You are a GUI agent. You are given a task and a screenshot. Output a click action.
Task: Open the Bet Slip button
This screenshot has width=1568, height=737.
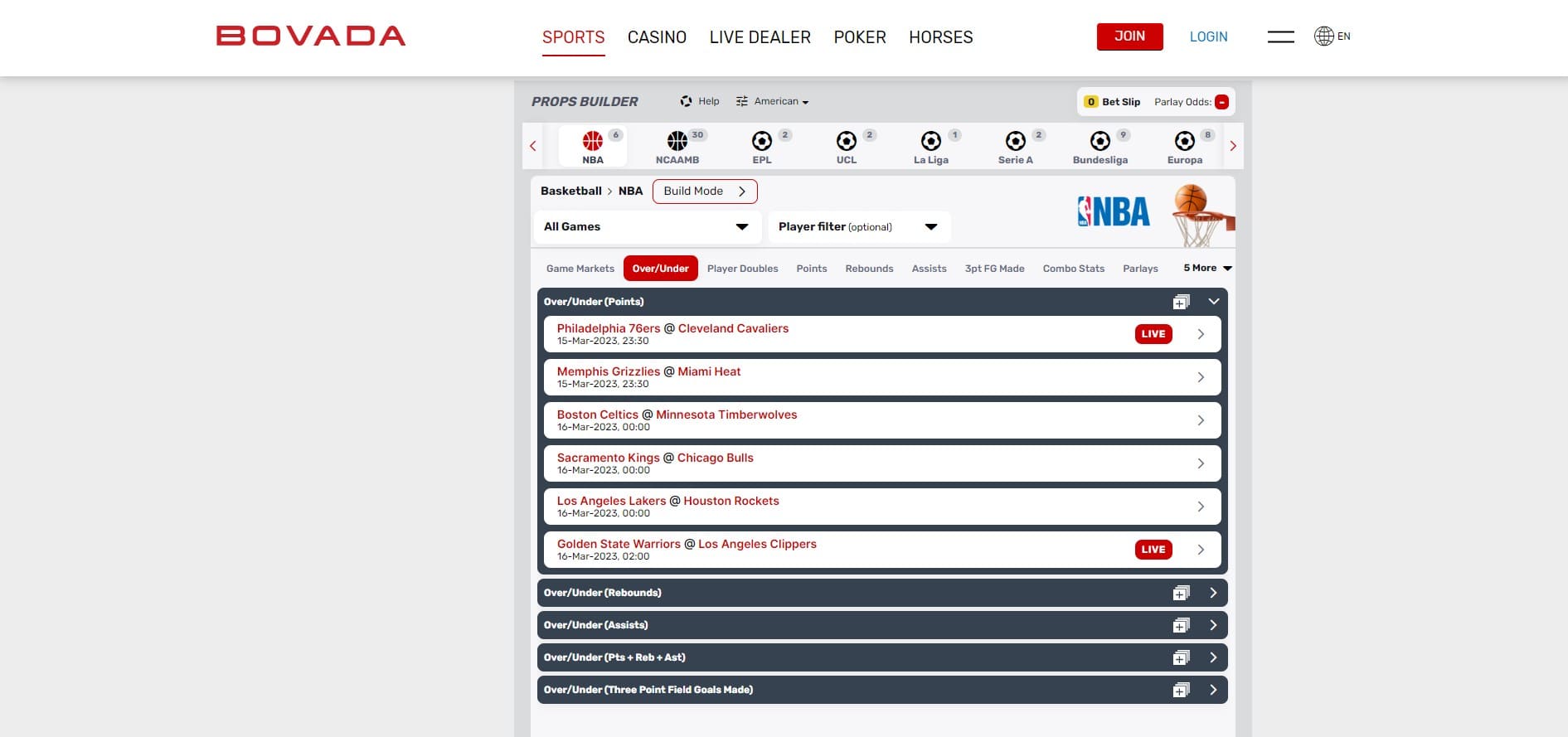coord(1113,102)
